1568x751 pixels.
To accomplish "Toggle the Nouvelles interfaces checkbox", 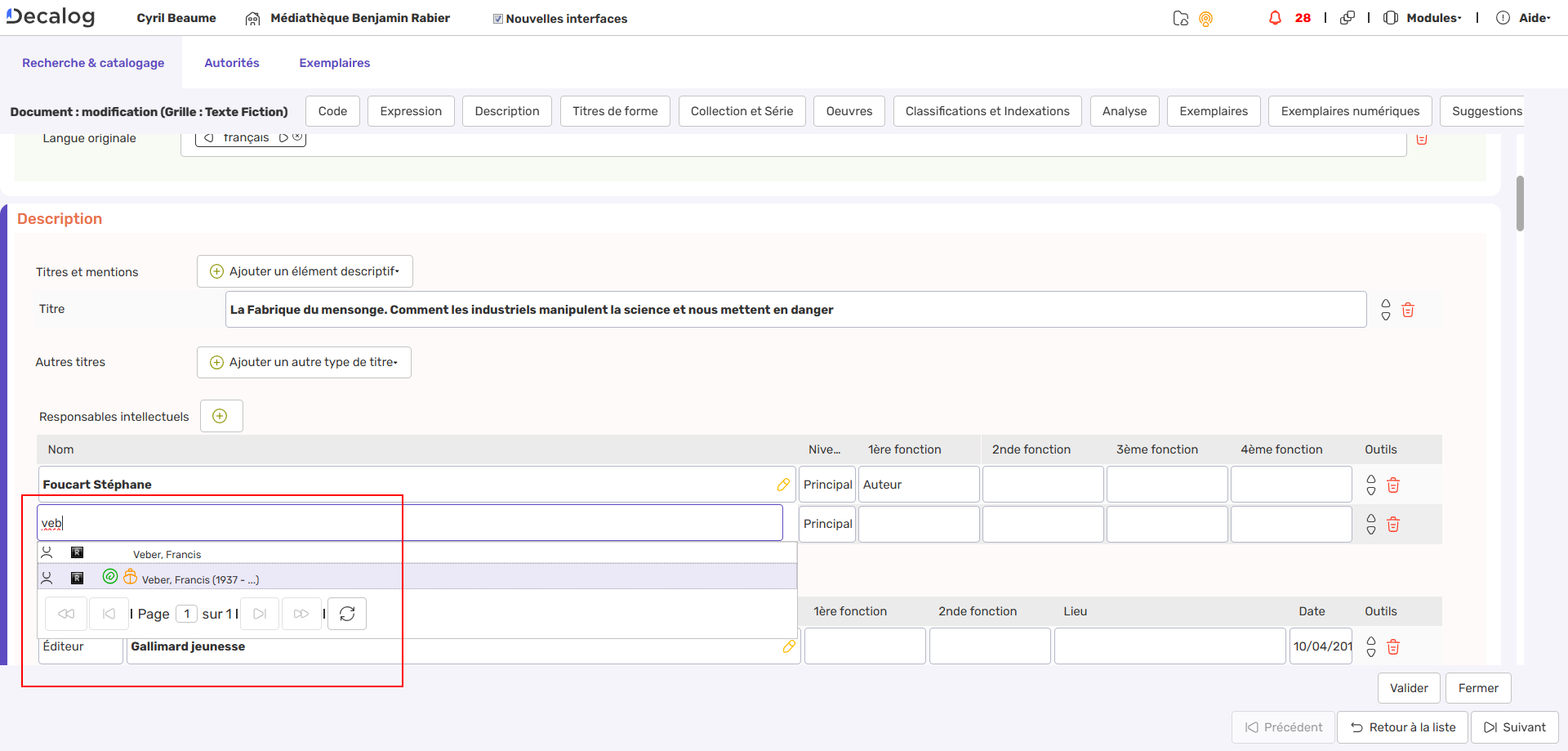I will (x=497, y=19).
